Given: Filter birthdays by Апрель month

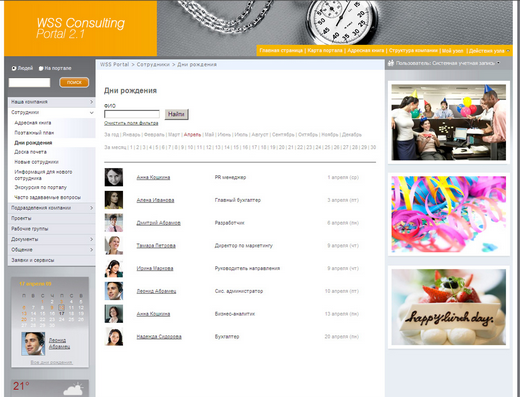Looking at the screenshot, I should point(192,135).
